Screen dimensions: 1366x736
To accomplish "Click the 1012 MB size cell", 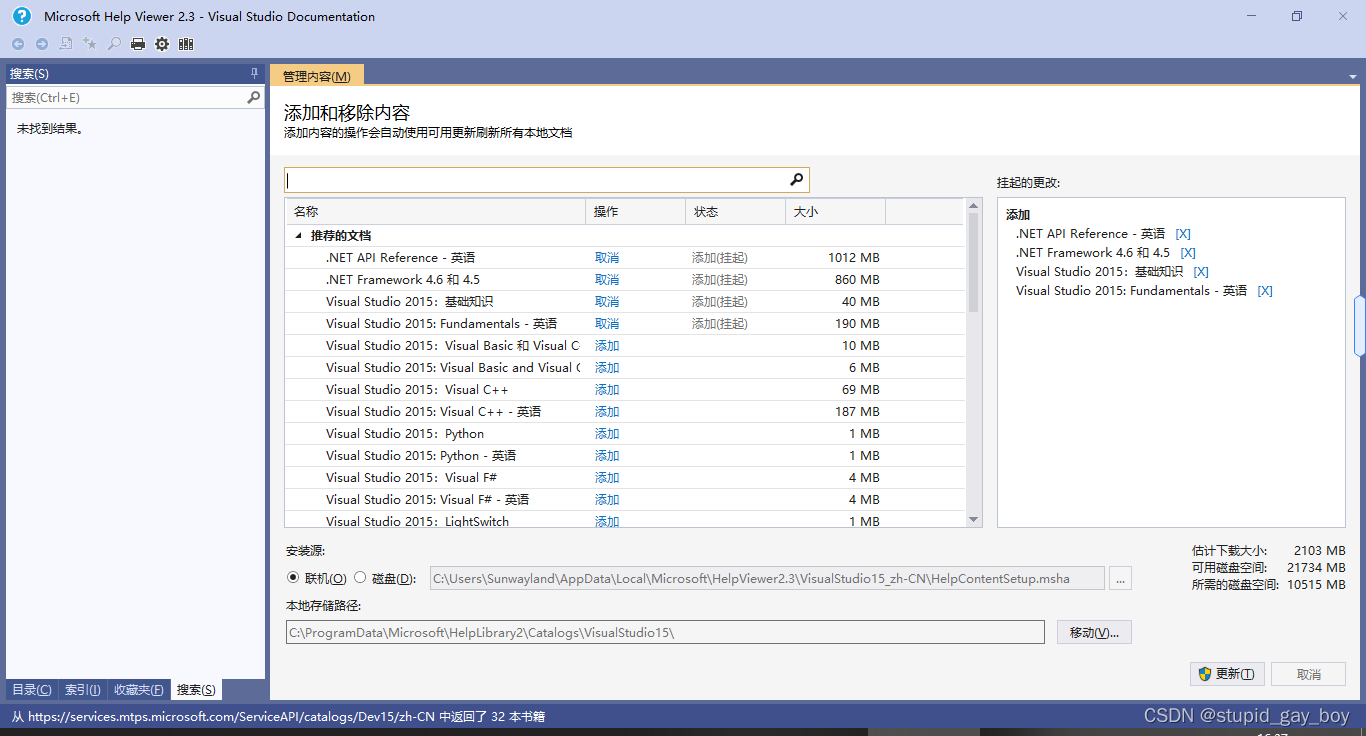I will tap(854, 258).
